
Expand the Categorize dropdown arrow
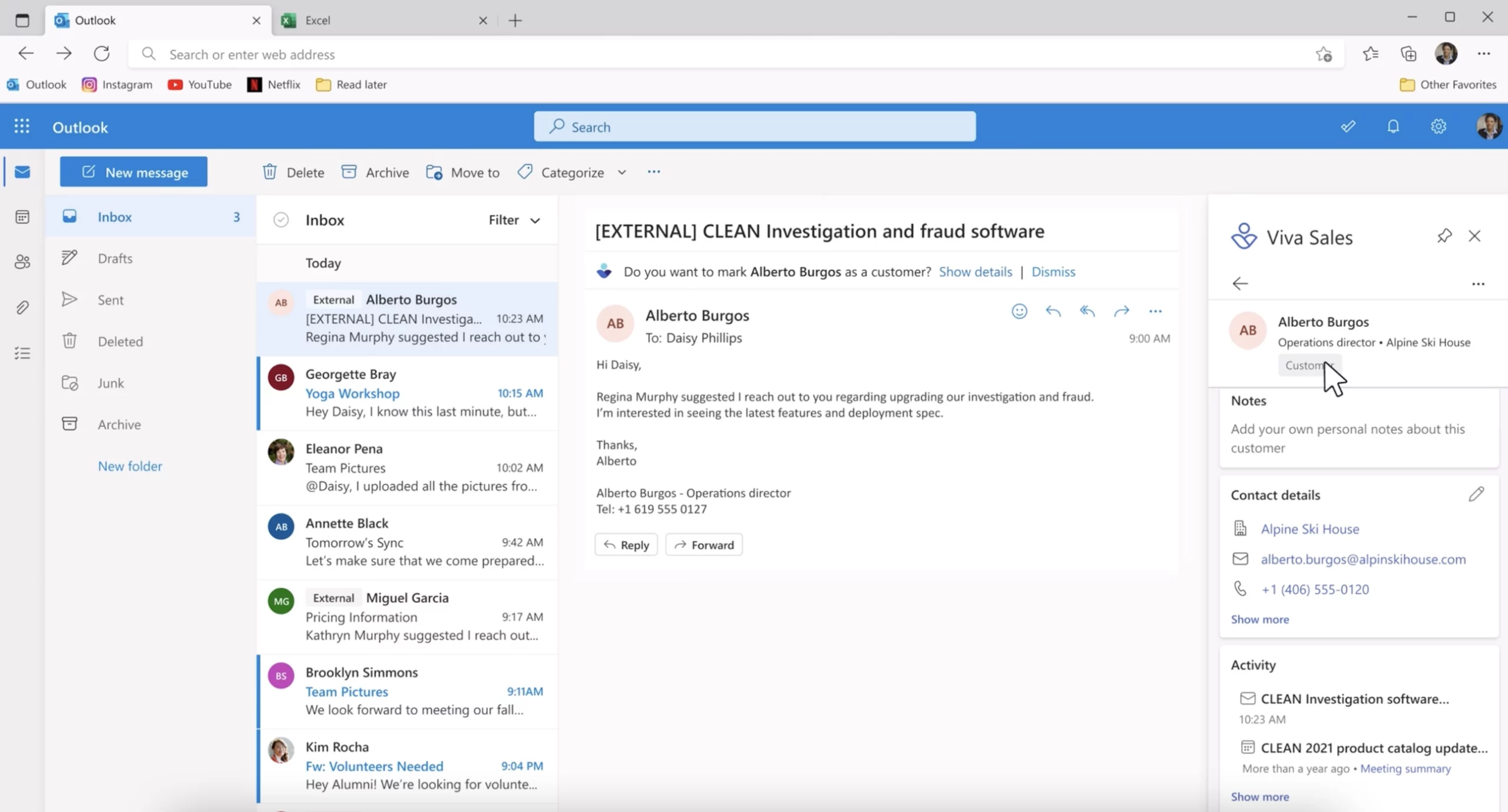pos(621,173)
